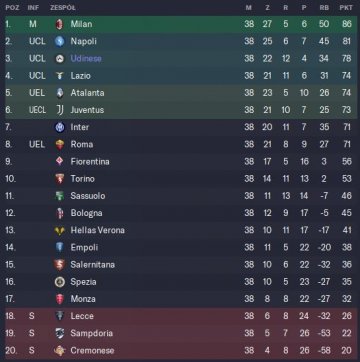Open the Torino team name
The height and width of the screenshot is (362, 360).
click(82, 179)
